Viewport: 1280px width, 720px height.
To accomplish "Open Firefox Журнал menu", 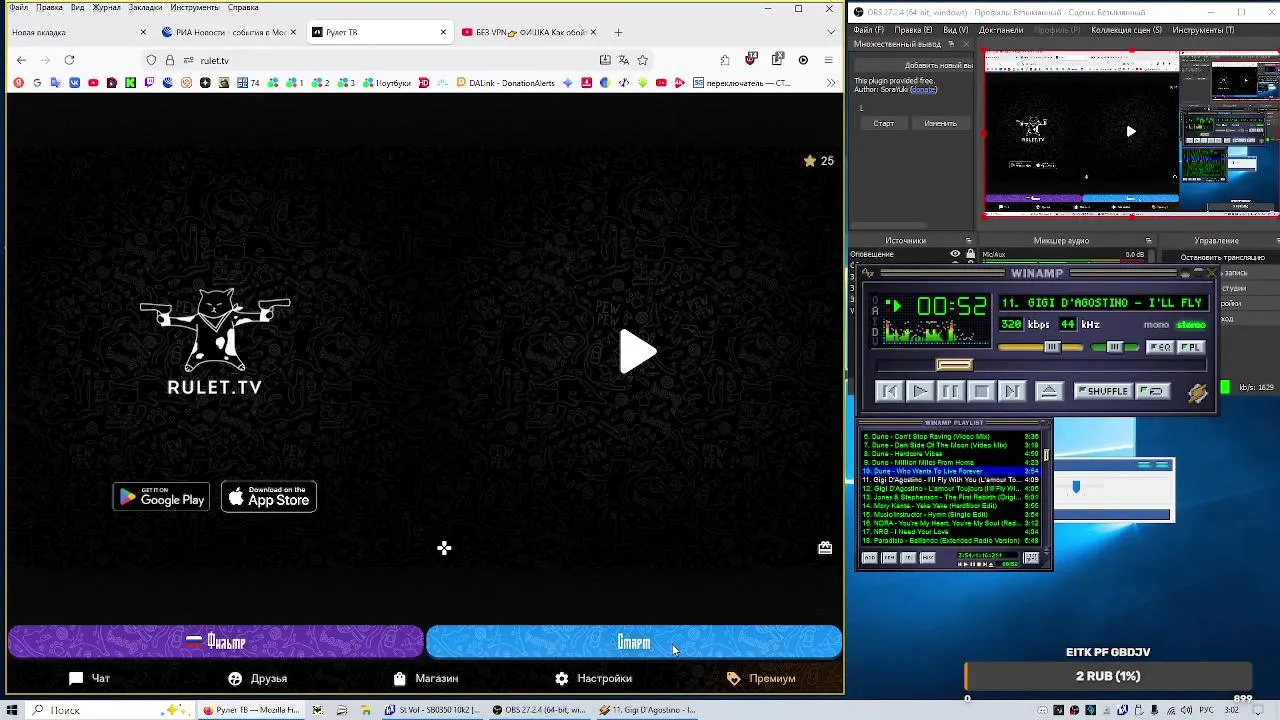I will 106,8.
